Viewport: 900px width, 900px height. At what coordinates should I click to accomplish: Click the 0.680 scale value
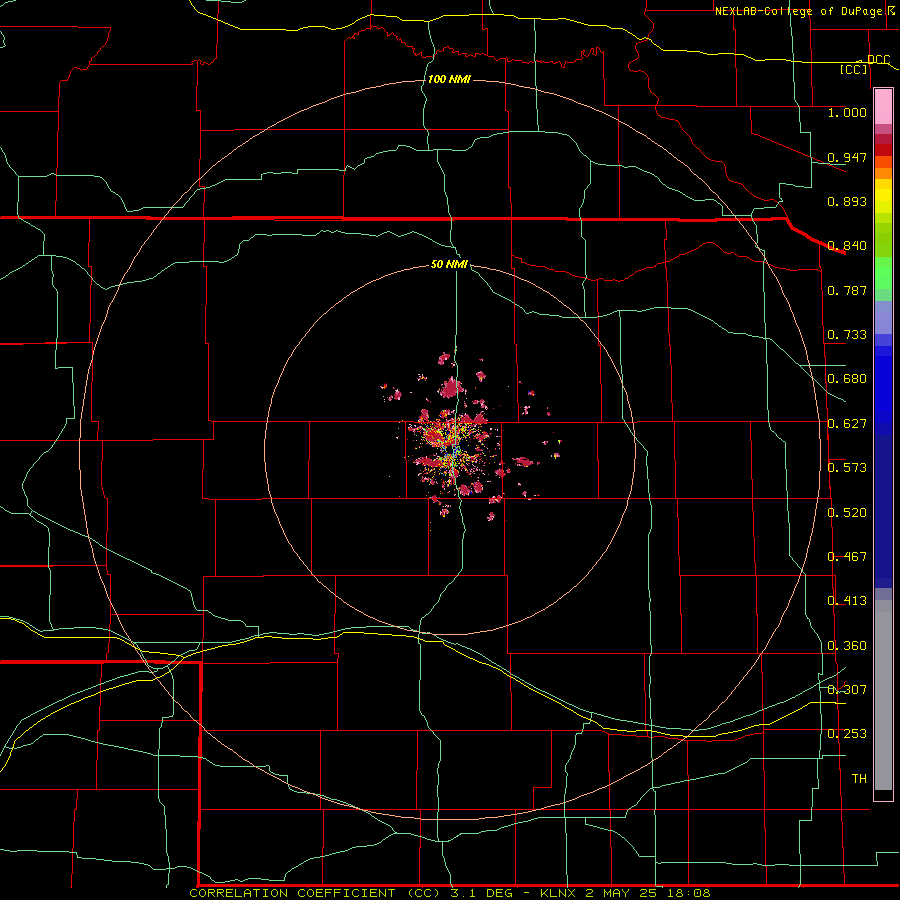[847, 379]
